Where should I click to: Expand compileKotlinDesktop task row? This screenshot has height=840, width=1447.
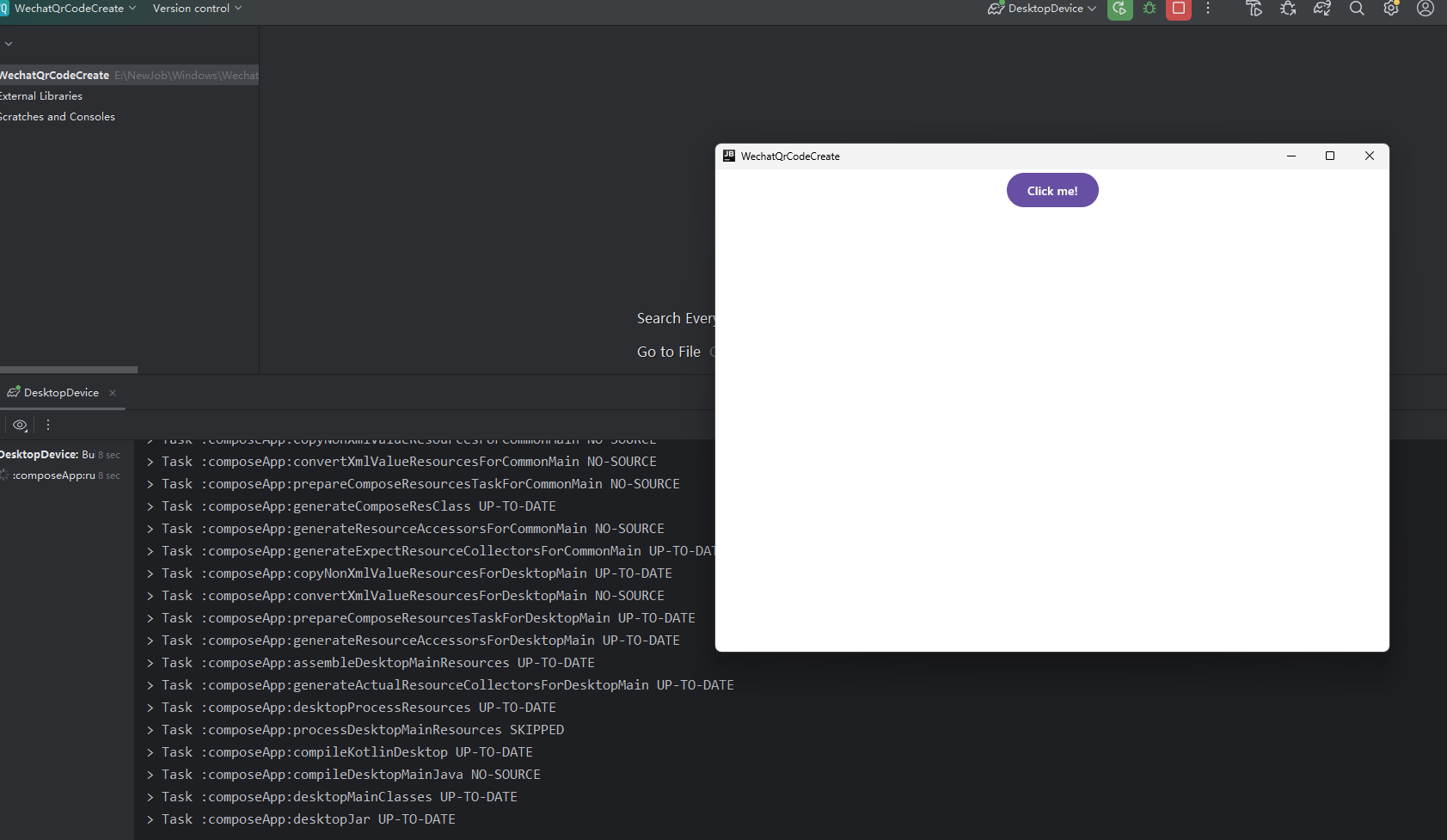[x=150, y=752]
